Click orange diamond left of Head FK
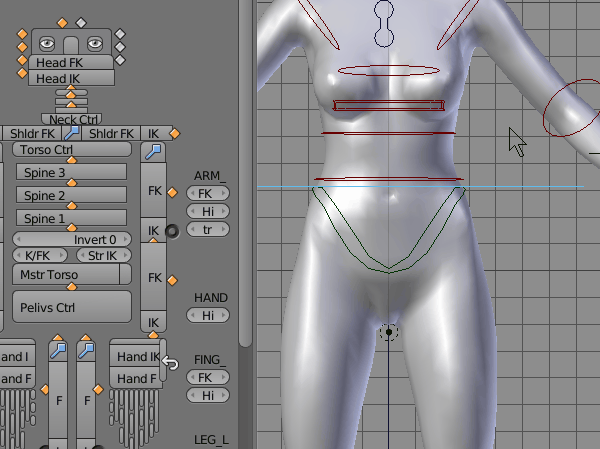Screen dimensions: 600x449 [x=22, y=60]
